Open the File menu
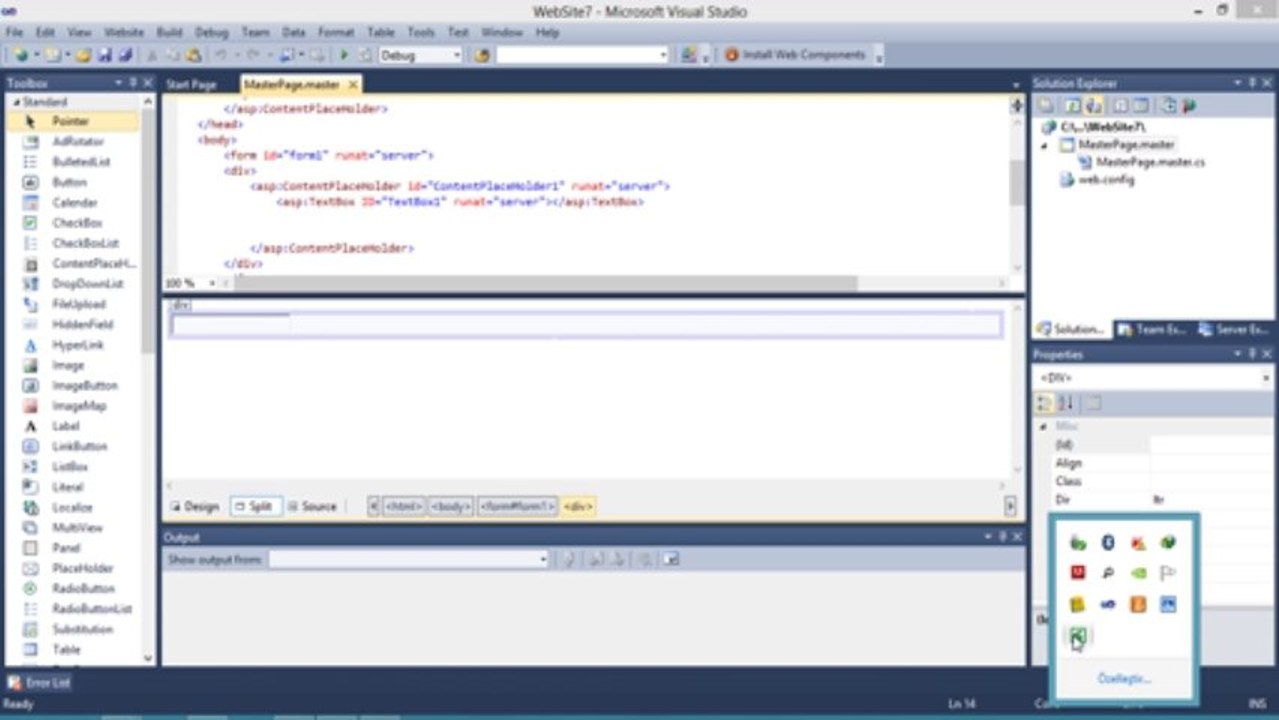This screenshot has height=720, width=1279. [14, 32]
